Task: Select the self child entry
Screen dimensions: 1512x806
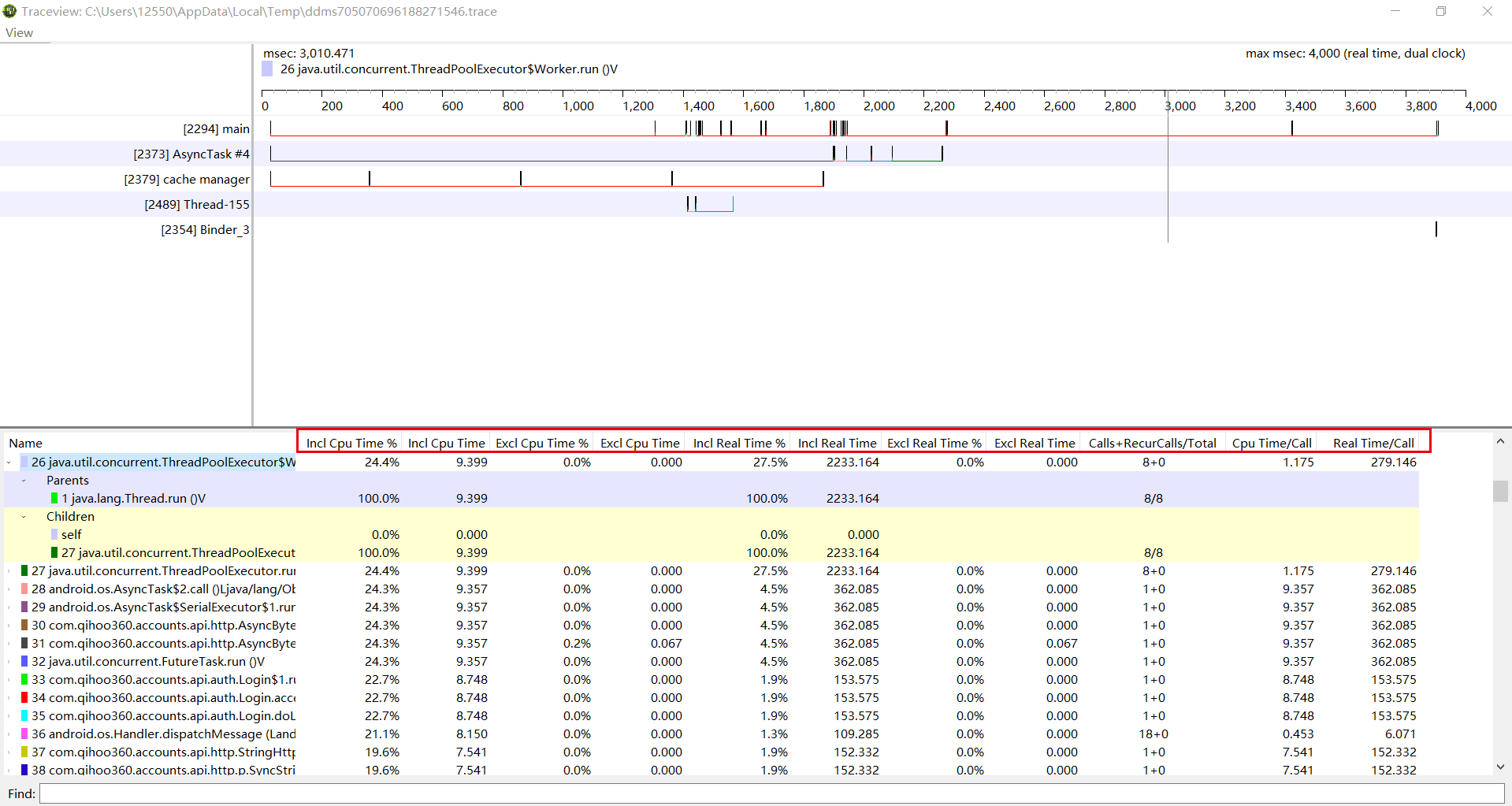Action: pyautogui.click(x=71, y=535)
